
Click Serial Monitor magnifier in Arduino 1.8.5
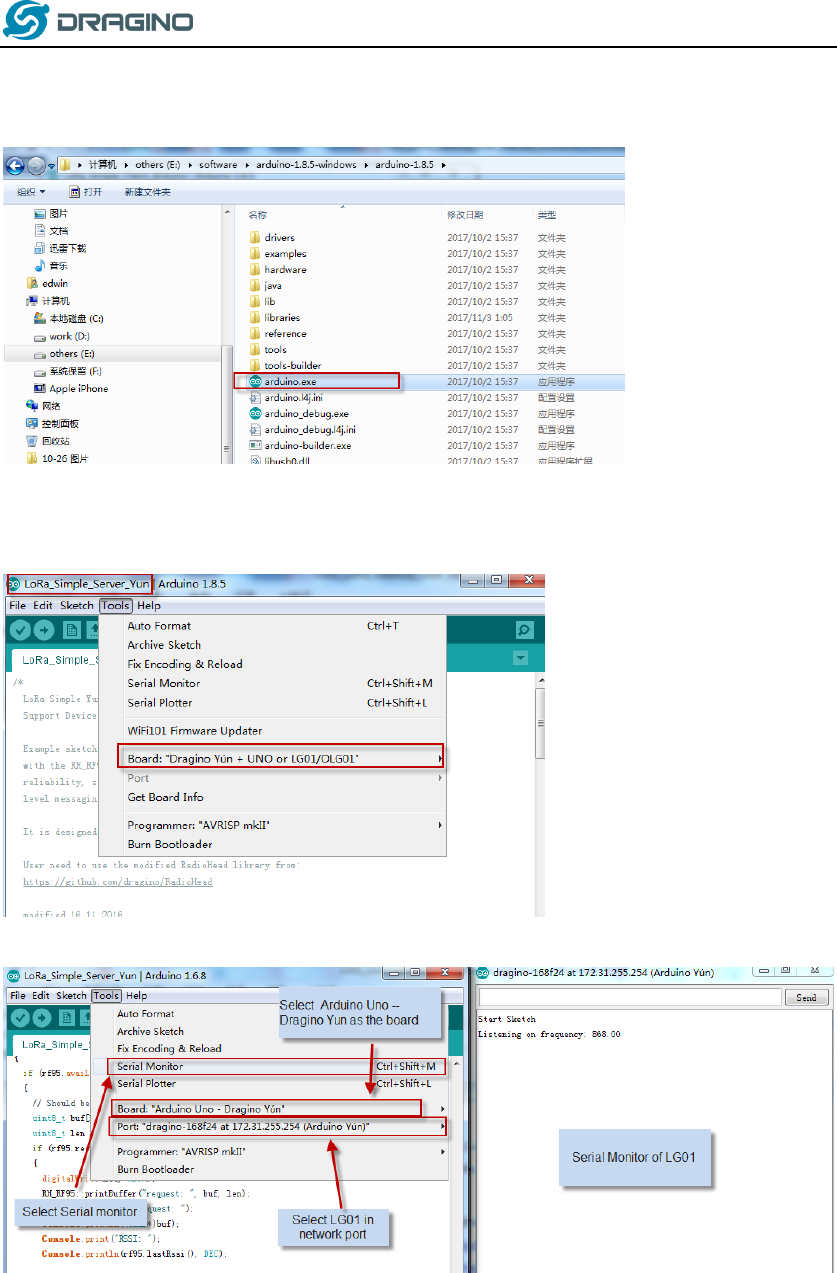[x=524, y=630]
